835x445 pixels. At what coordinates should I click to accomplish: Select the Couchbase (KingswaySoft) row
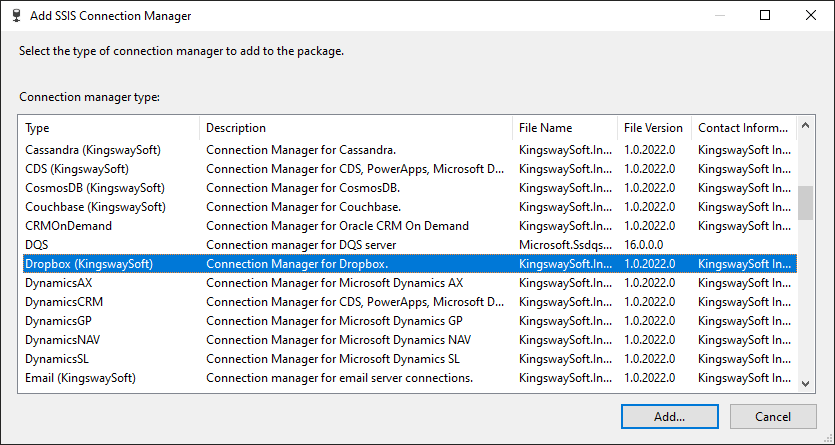pos(410,207)
